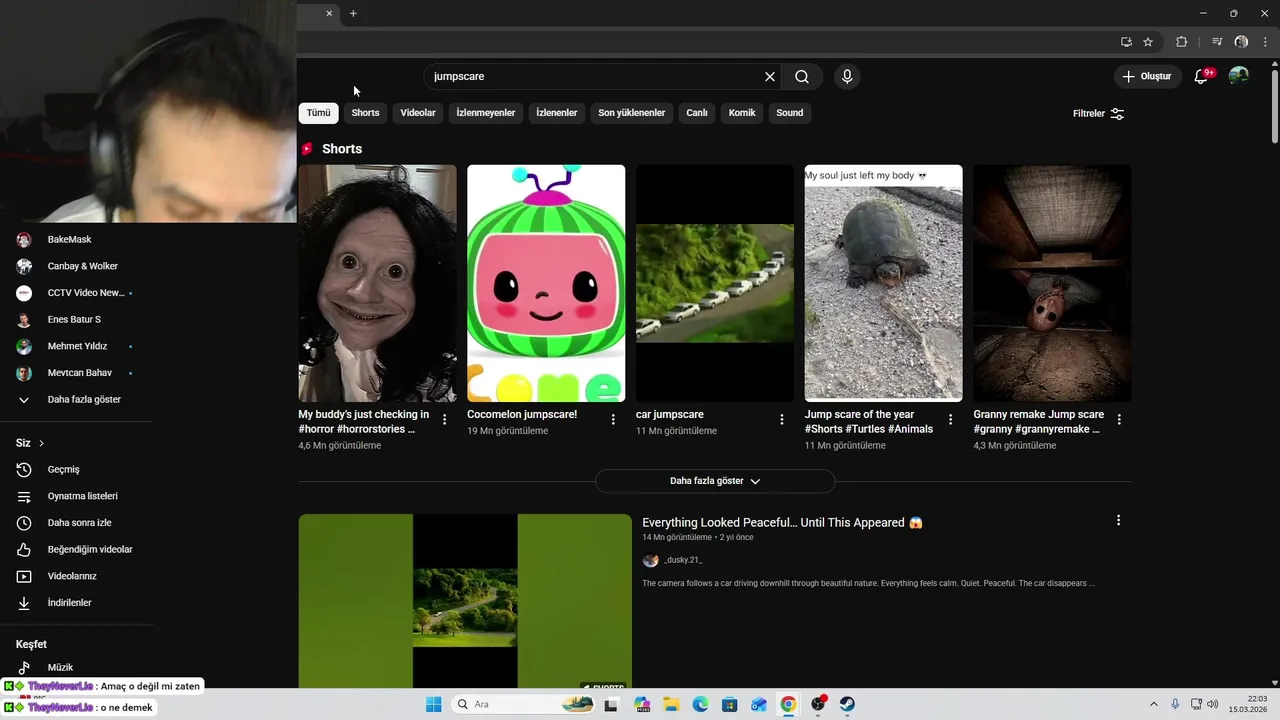
Task: Open options for My buddy's just checking short
Action: [444, 420]
